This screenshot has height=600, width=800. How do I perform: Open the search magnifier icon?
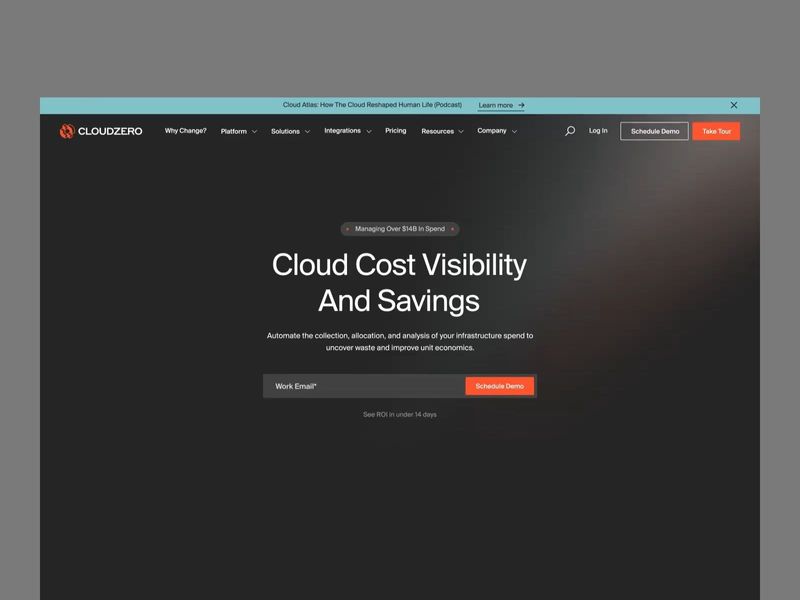570,131
